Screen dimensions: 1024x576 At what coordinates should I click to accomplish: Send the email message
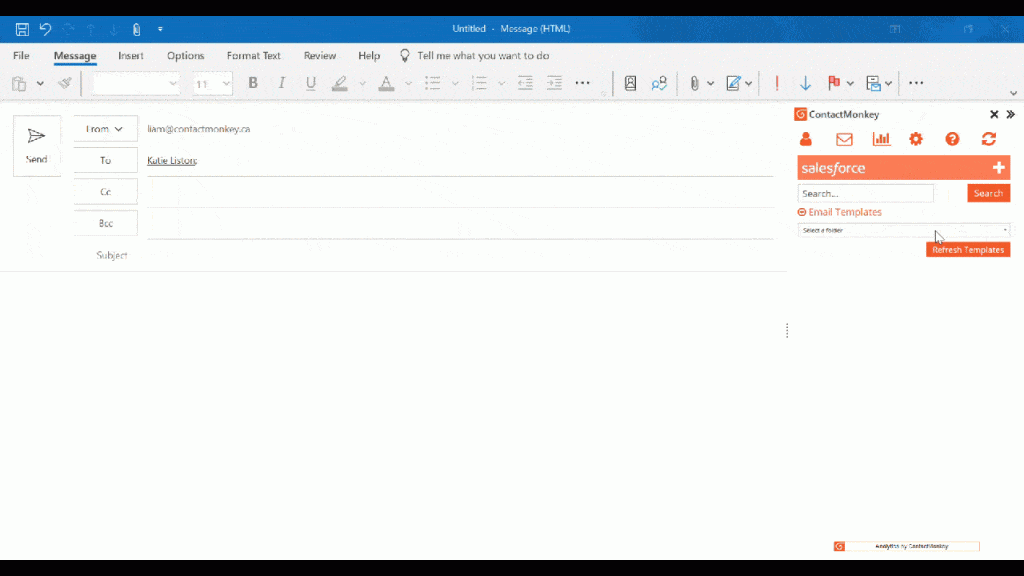coord(37,146)
